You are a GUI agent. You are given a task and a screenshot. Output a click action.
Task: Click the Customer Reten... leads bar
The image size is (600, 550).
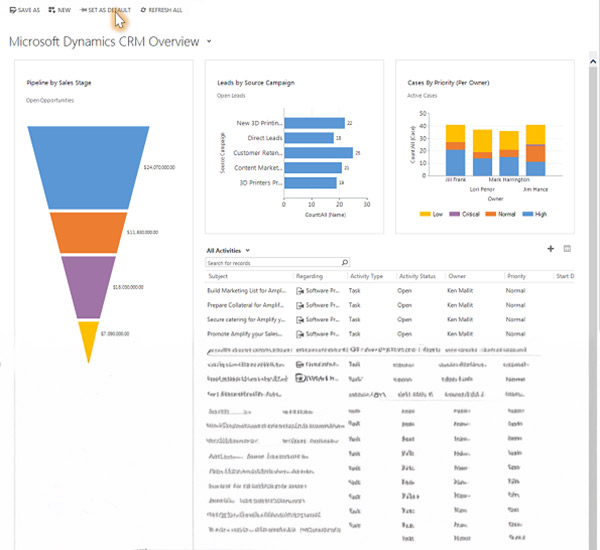(318, 153)
